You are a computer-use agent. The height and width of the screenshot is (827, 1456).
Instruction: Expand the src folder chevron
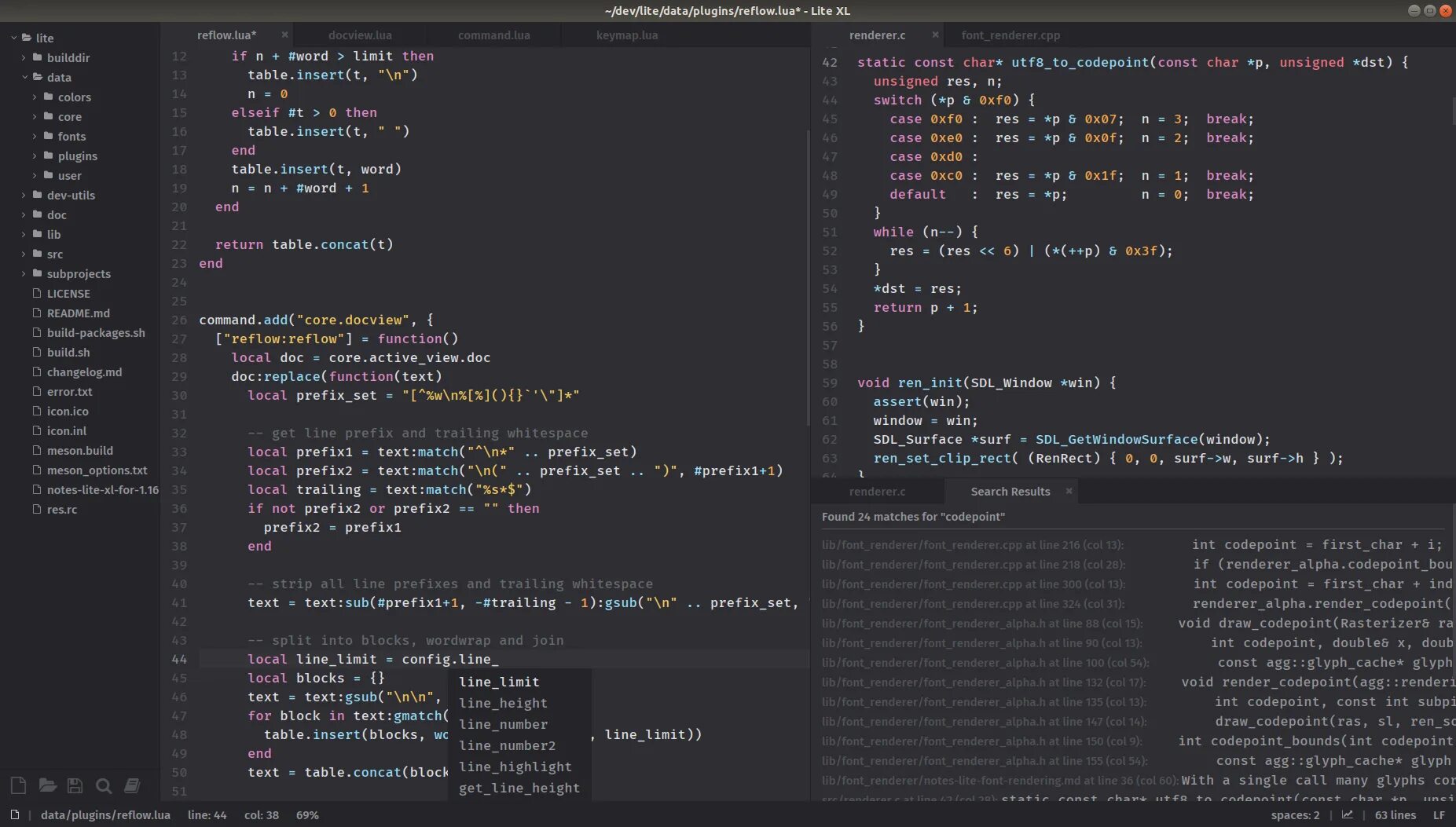tap(24, 254)
